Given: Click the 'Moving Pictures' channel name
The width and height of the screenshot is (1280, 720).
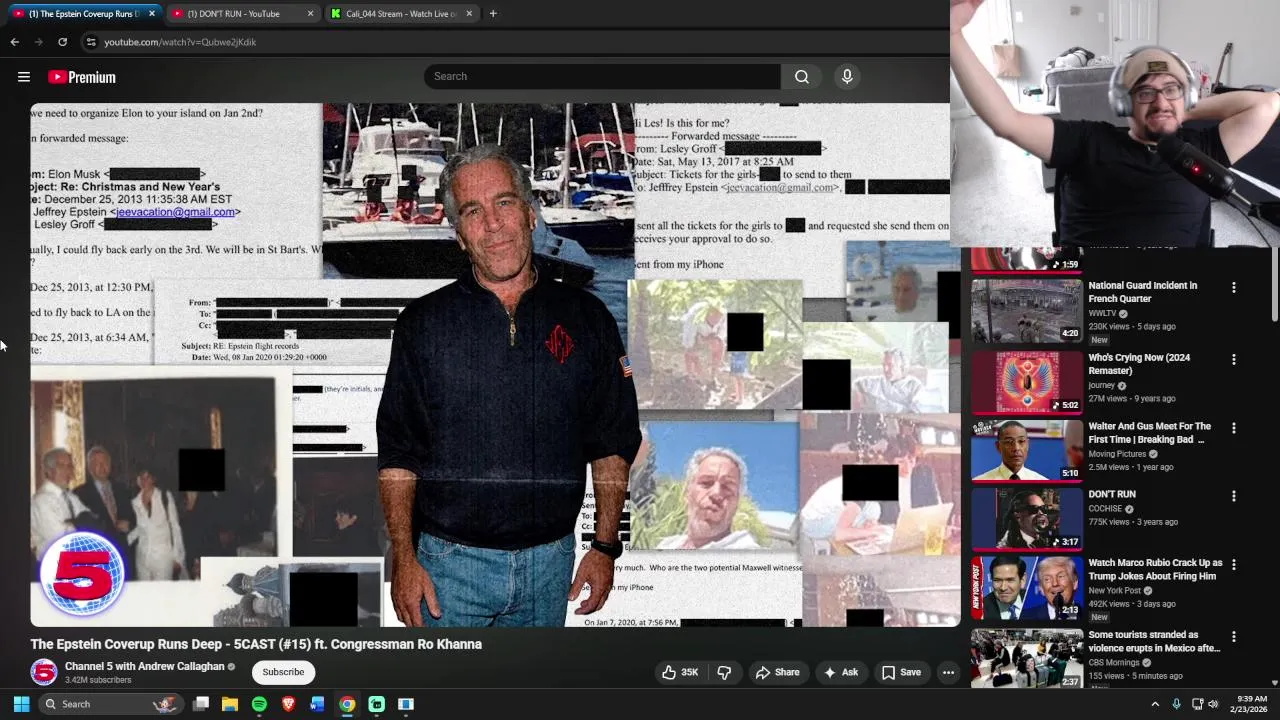Looking at the screenshot, I should (x=1117, y=454).
